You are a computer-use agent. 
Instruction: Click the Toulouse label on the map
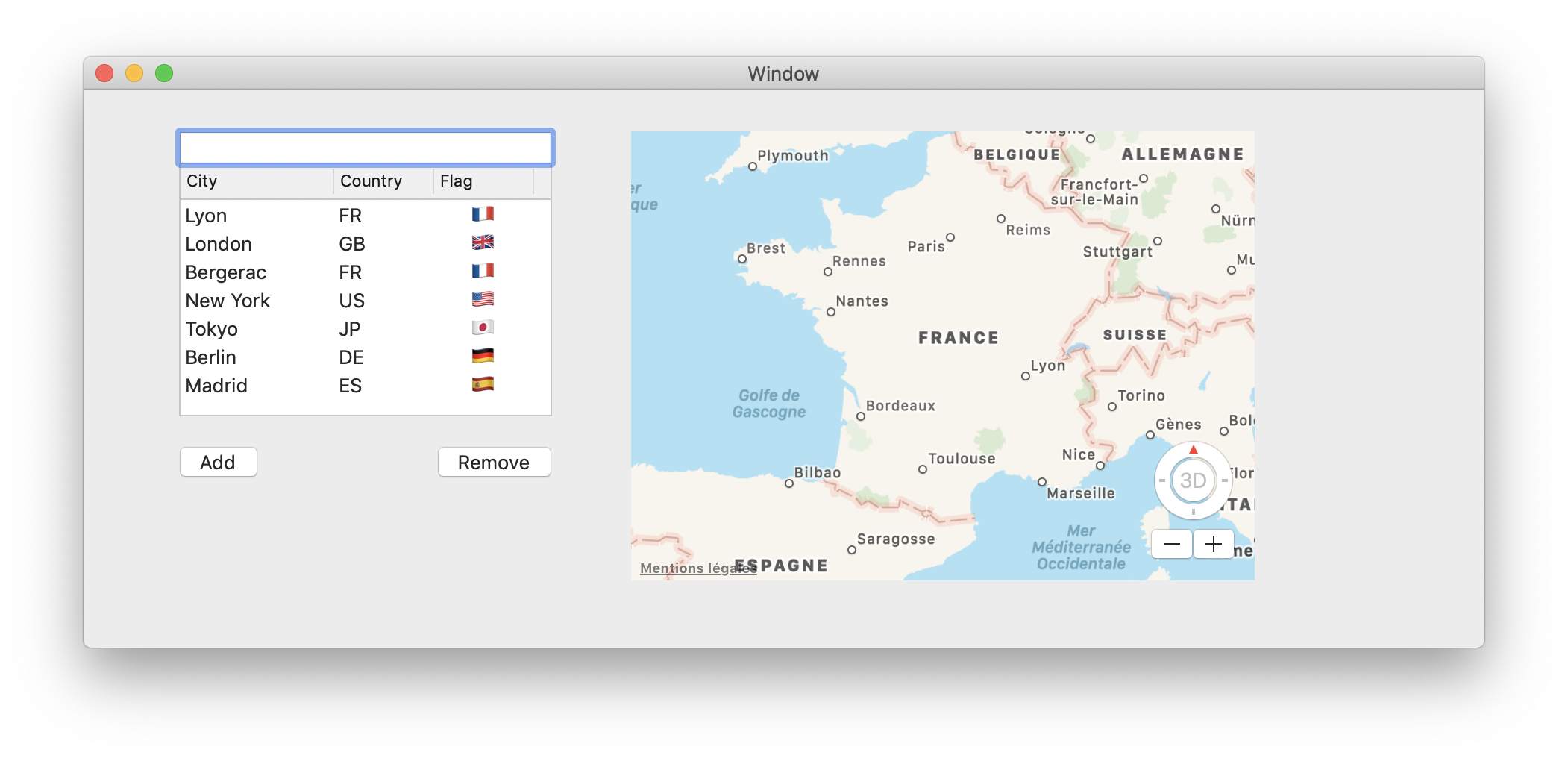click(x=962, y=459)
